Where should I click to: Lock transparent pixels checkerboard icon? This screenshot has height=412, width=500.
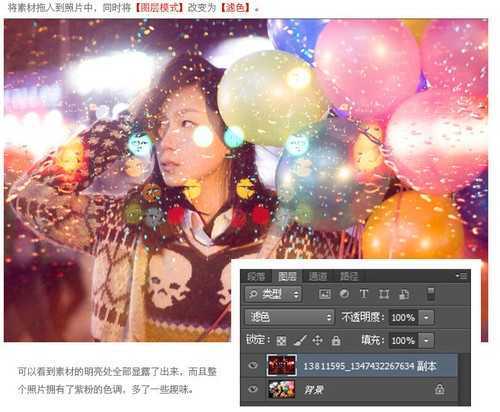(281, 341)
